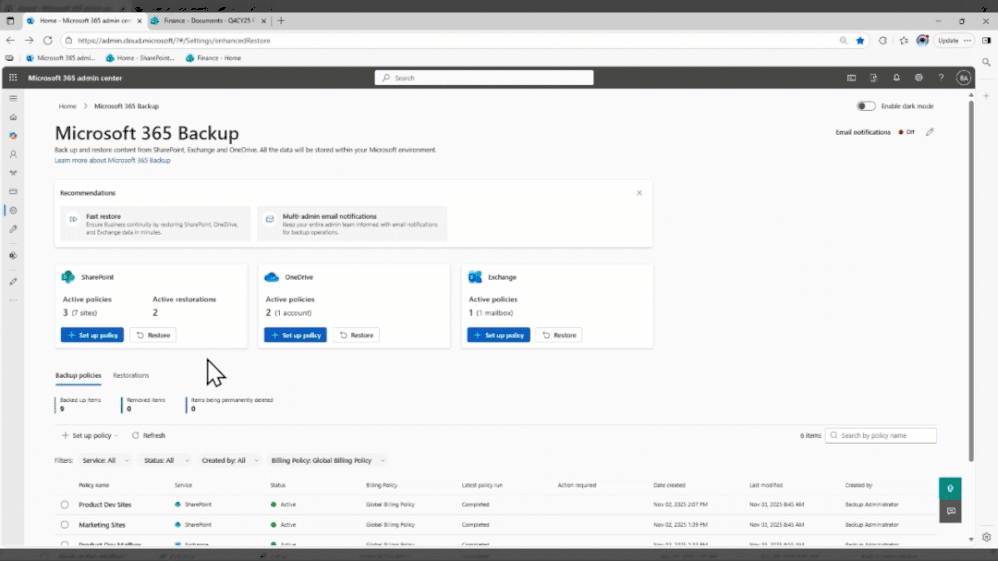Open a new browser tab
998x561 pixels.
click(281, 20)
